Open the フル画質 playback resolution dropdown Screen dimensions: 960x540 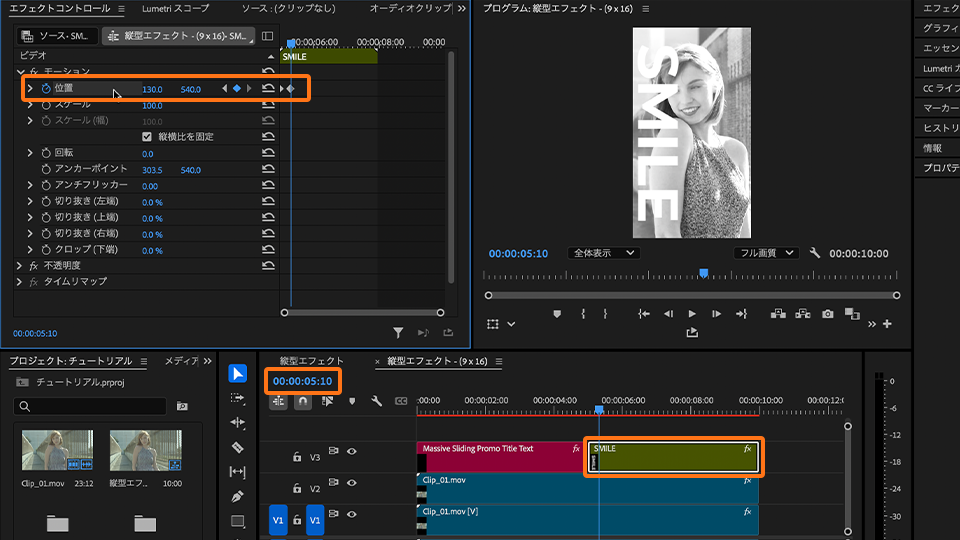coord(766,254)
